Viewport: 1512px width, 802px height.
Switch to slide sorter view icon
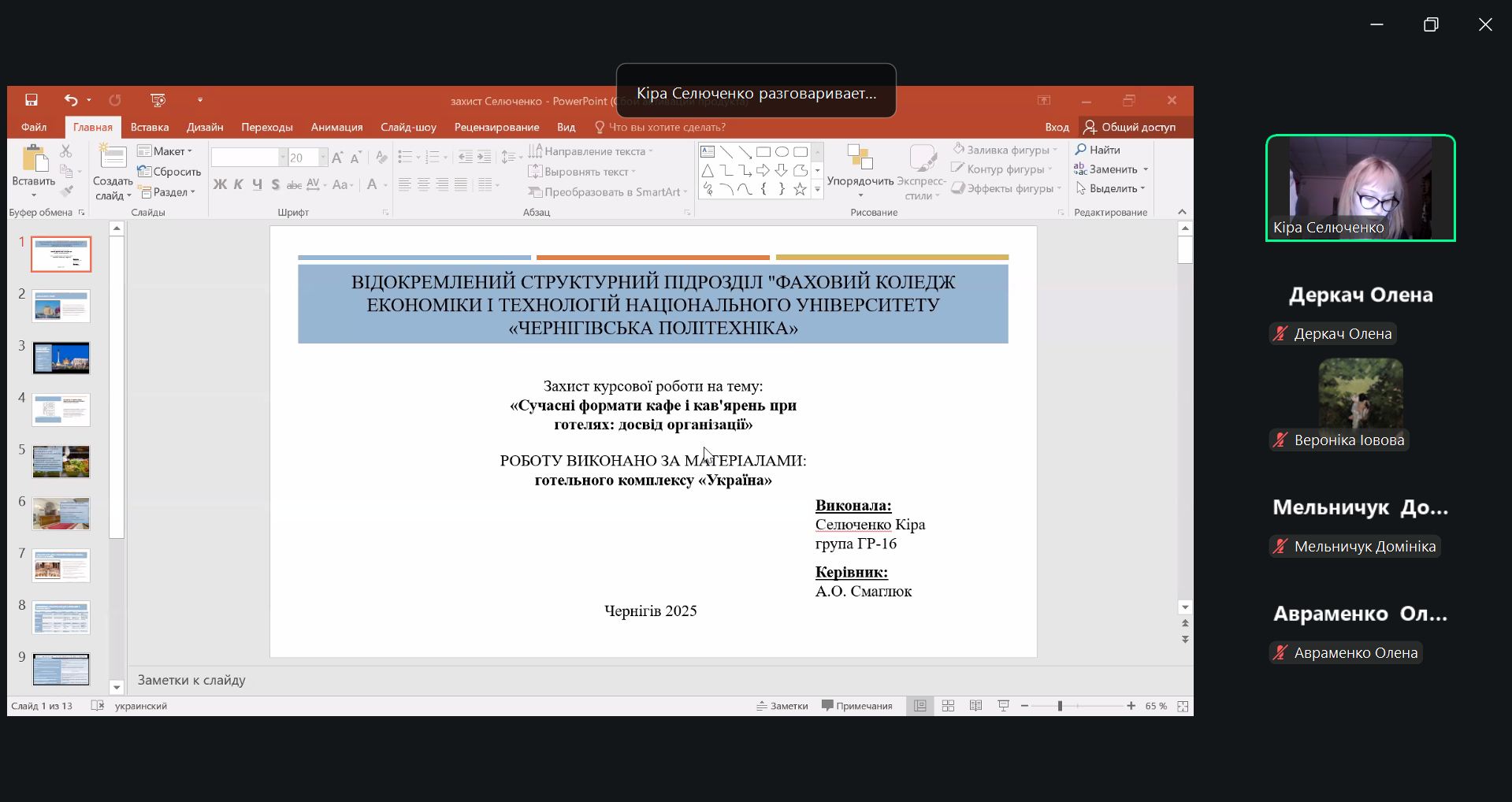[x=948, y=706]
